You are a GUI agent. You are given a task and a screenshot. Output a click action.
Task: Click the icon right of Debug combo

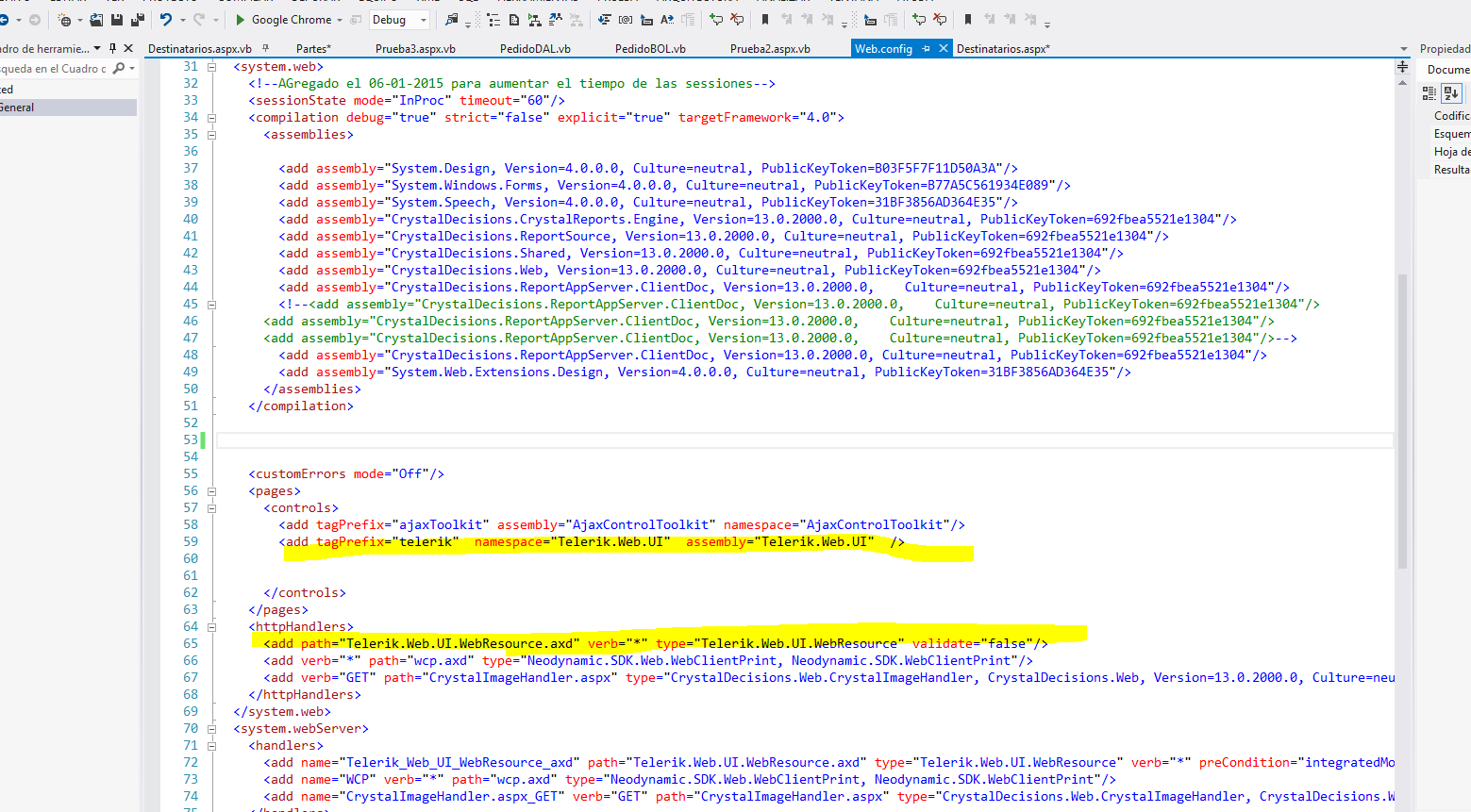452,20
